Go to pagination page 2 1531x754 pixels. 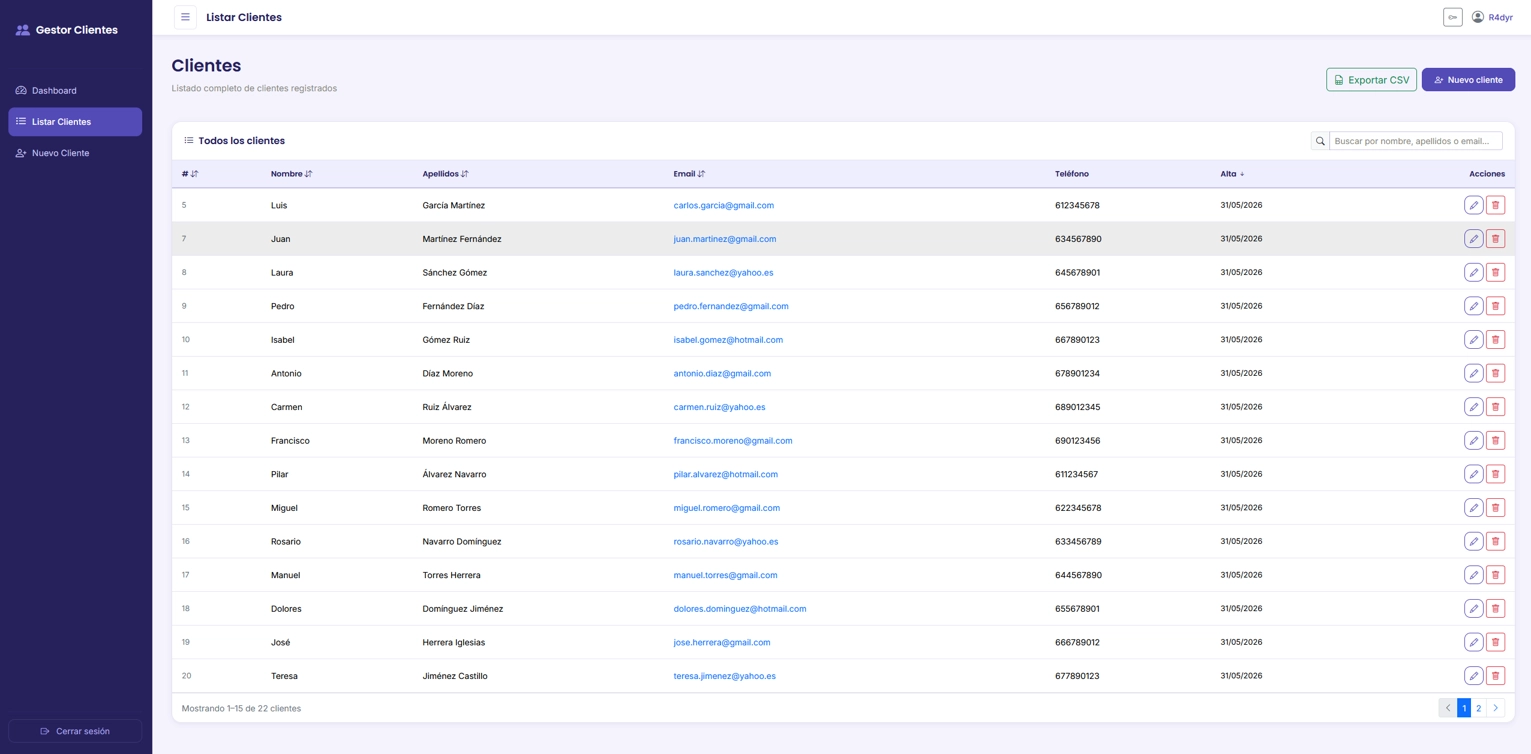point(1479,708)
